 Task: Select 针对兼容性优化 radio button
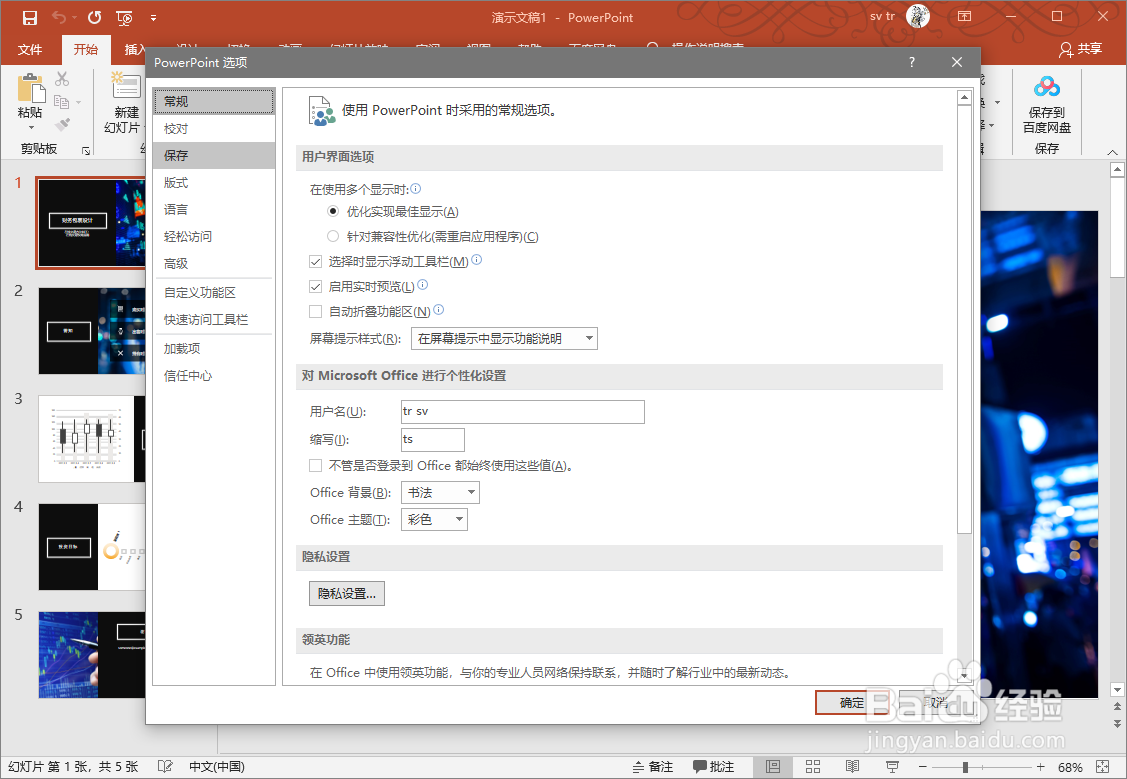[333, 236]
